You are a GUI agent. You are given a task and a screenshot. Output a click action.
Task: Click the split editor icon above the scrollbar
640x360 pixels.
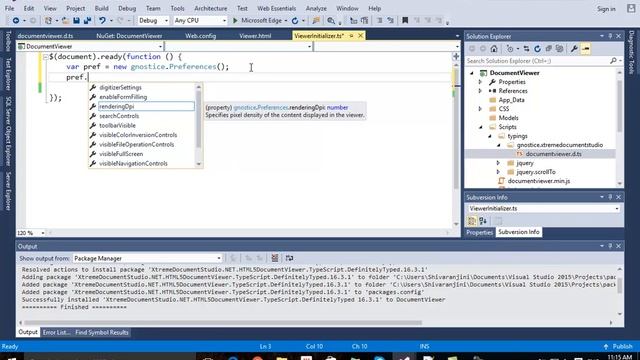click(x=456, y=56)
